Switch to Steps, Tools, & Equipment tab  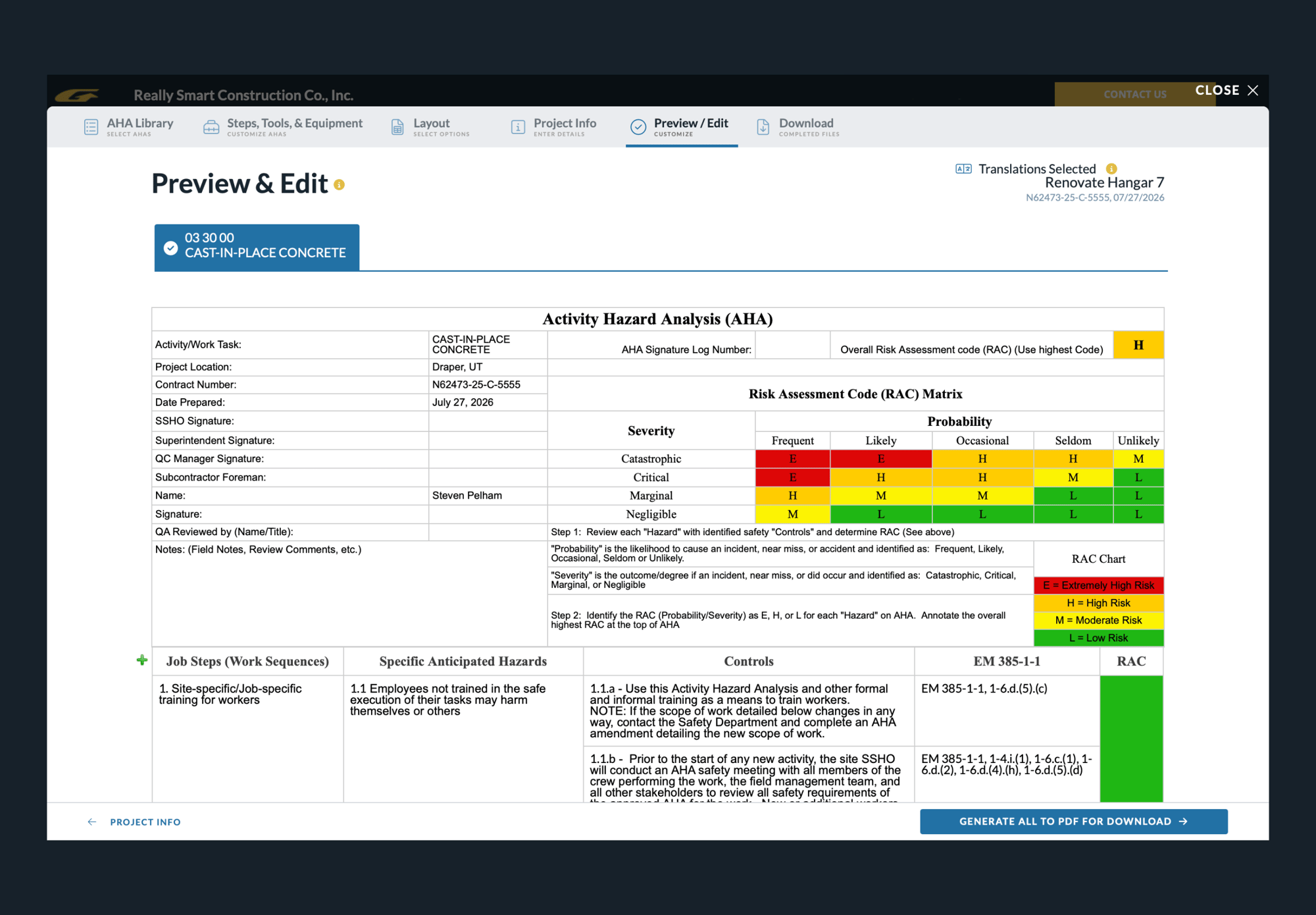click(x=284, y=127)
